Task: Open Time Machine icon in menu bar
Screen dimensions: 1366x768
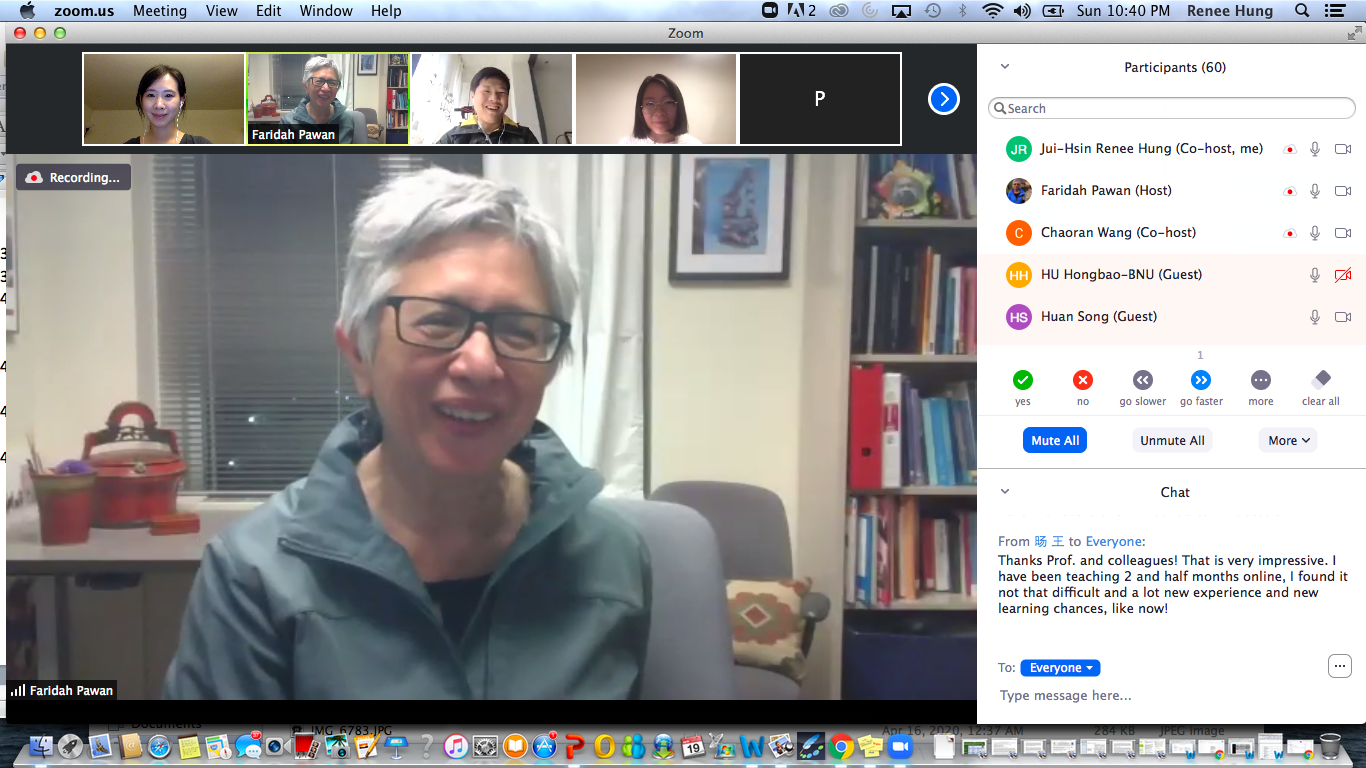Action: pos(932,11)
